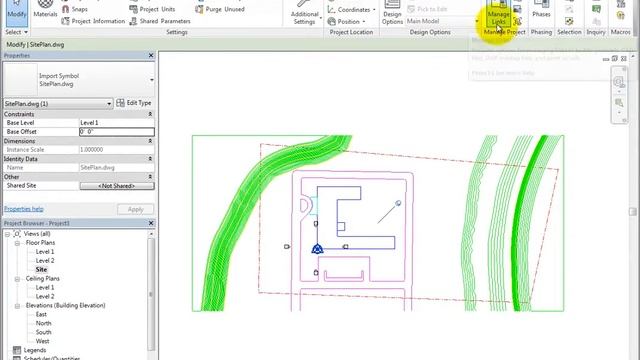Collapse the Ceiling Plans node
Screen dimensions: 640x360
click(17, 279)
